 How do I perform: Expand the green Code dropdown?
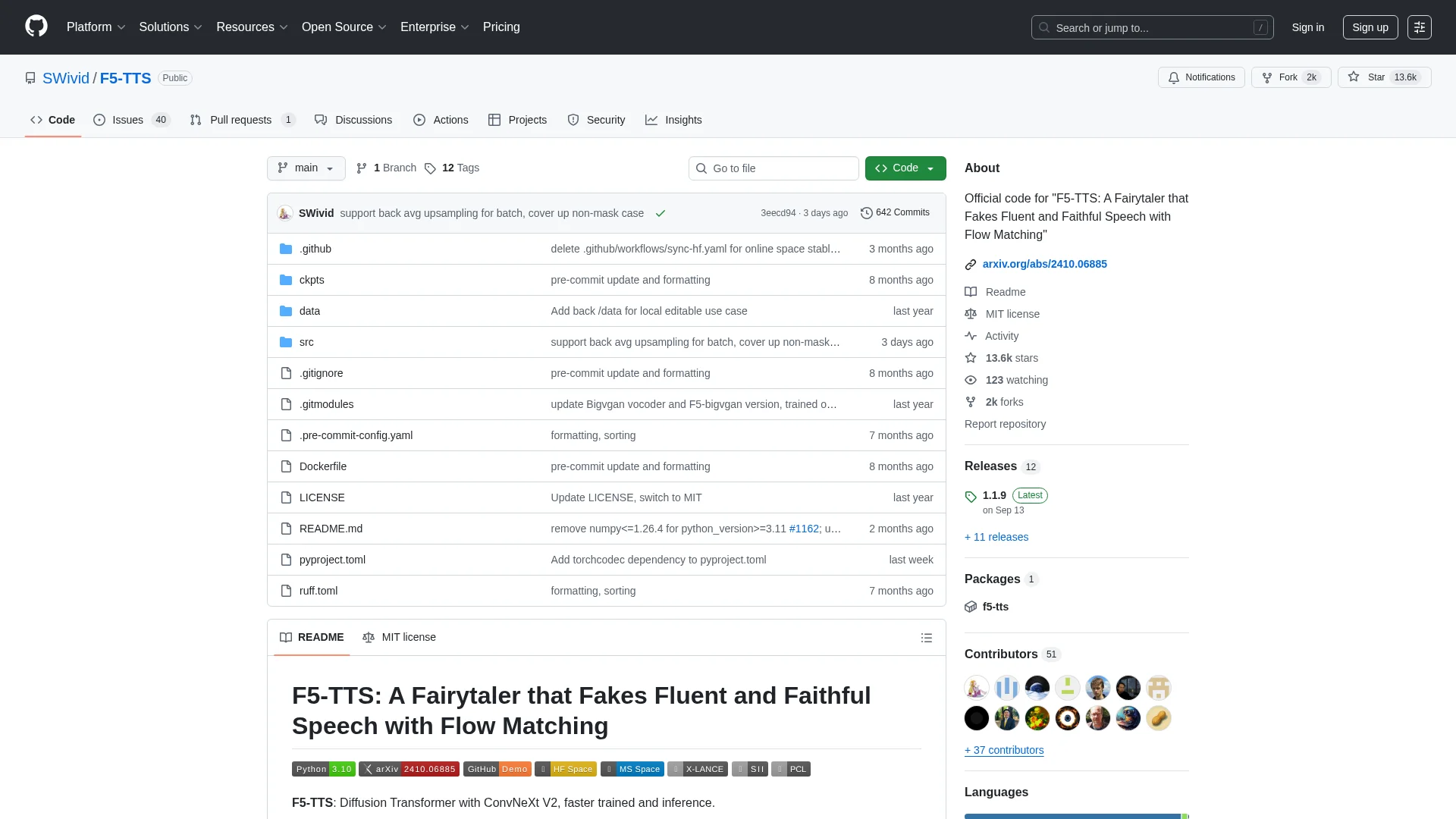click(x=905, y=168)
